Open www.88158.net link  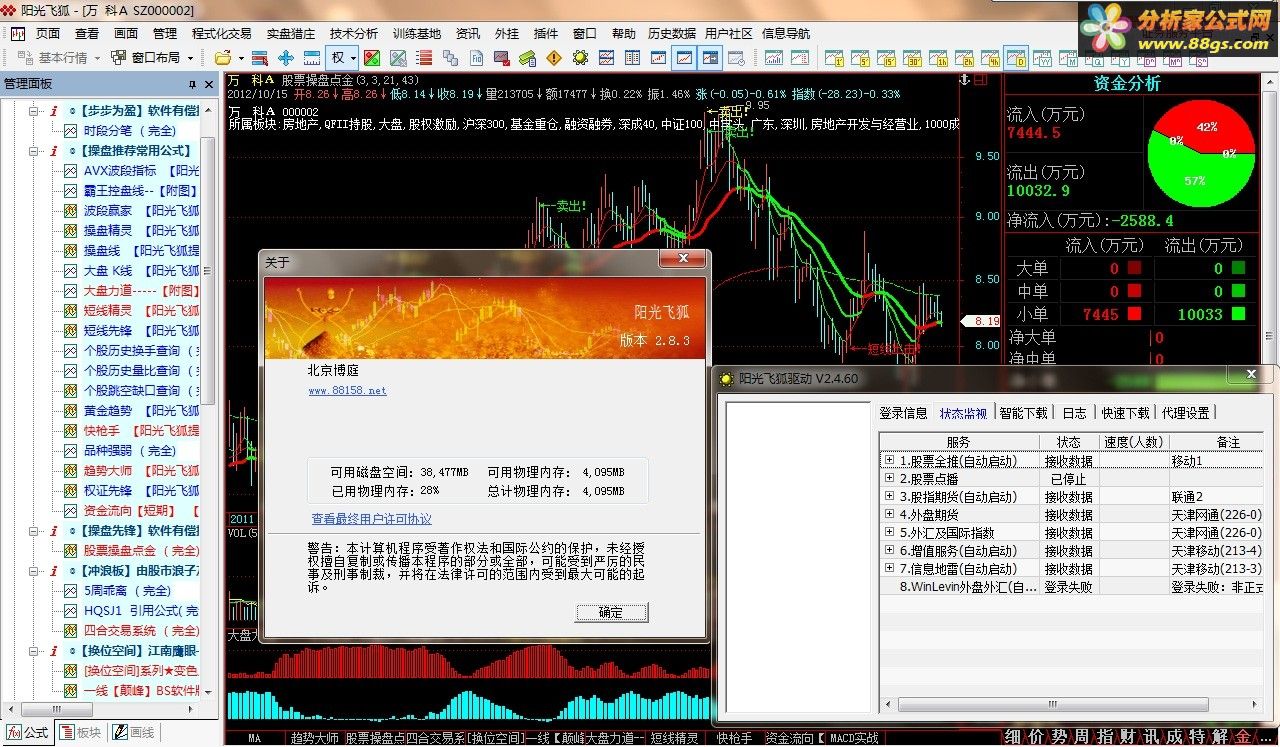pos(347,391)
